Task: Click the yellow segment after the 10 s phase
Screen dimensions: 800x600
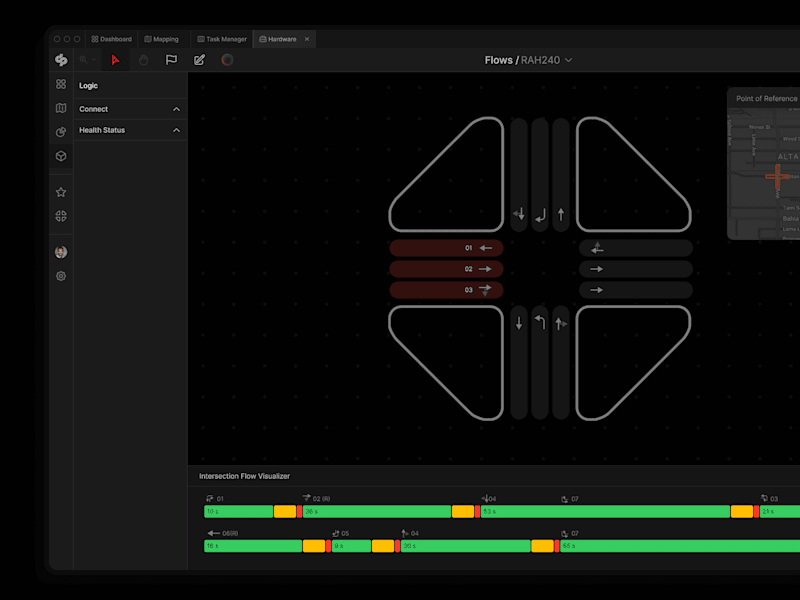Action: [285, 511]
